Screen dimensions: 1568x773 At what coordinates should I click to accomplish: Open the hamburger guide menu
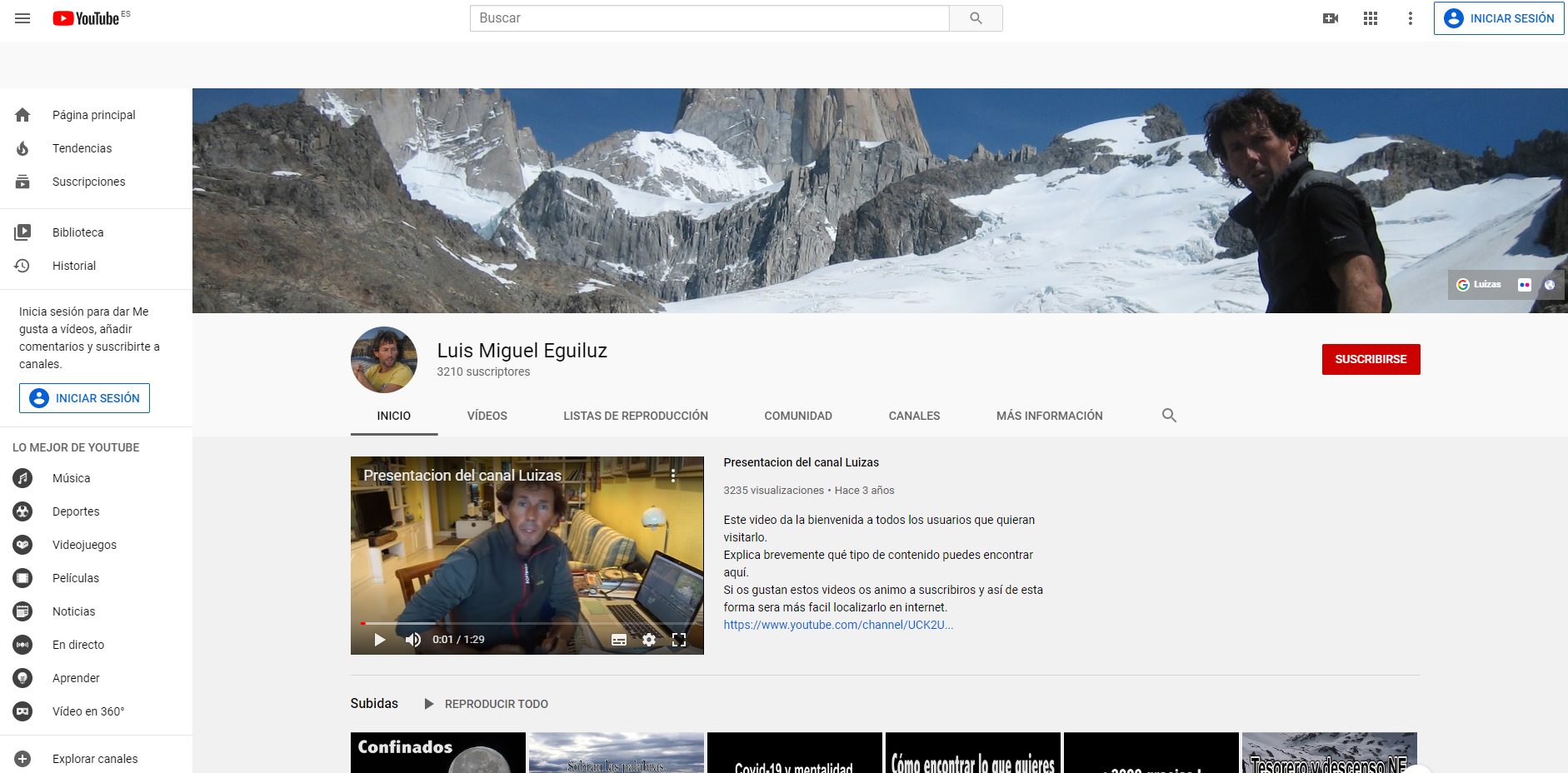click(x=22, y=18)
